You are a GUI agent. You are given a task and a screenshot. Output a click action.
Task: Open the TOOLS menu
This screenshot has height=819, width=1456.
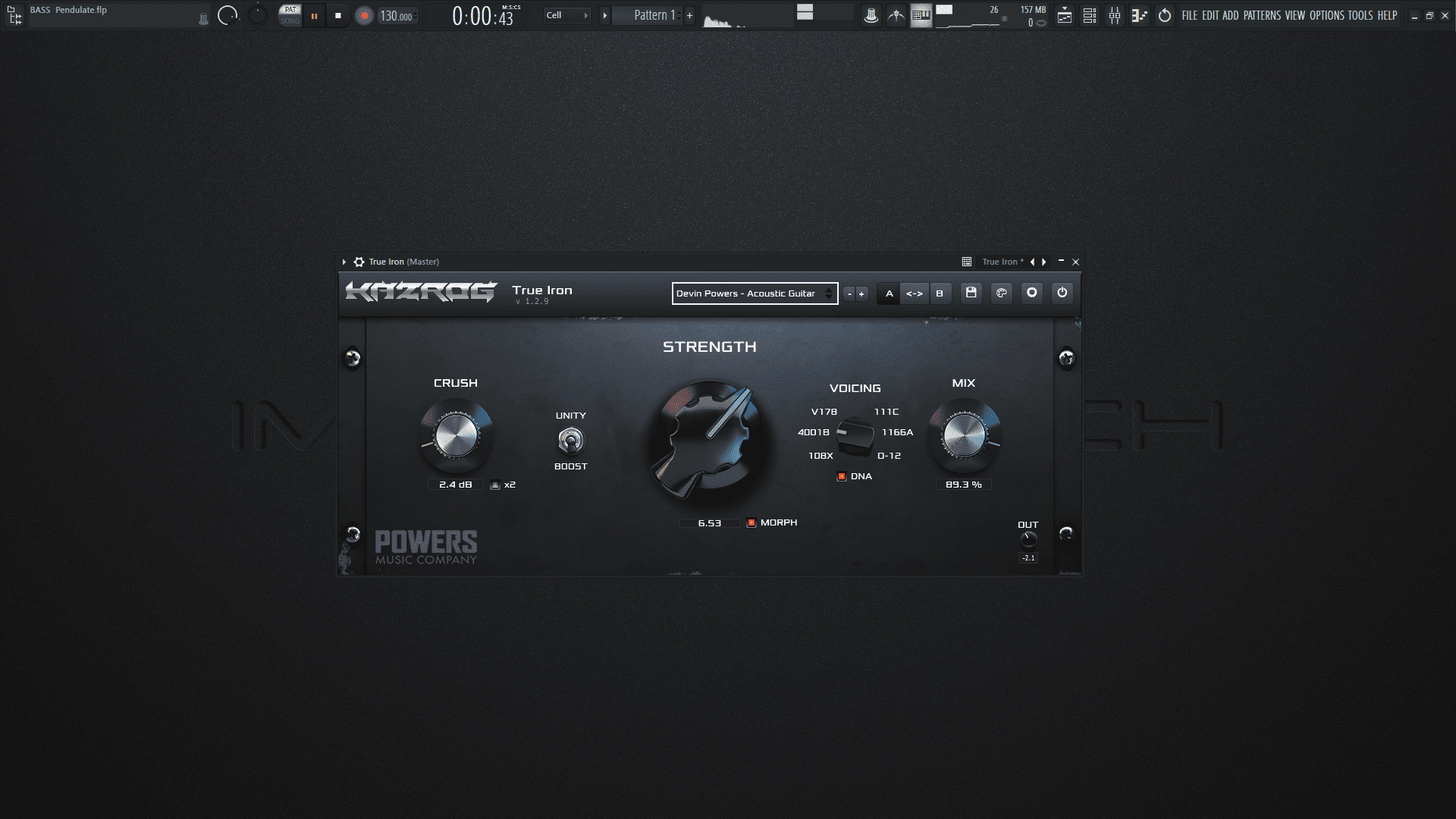pos(1360,15)
